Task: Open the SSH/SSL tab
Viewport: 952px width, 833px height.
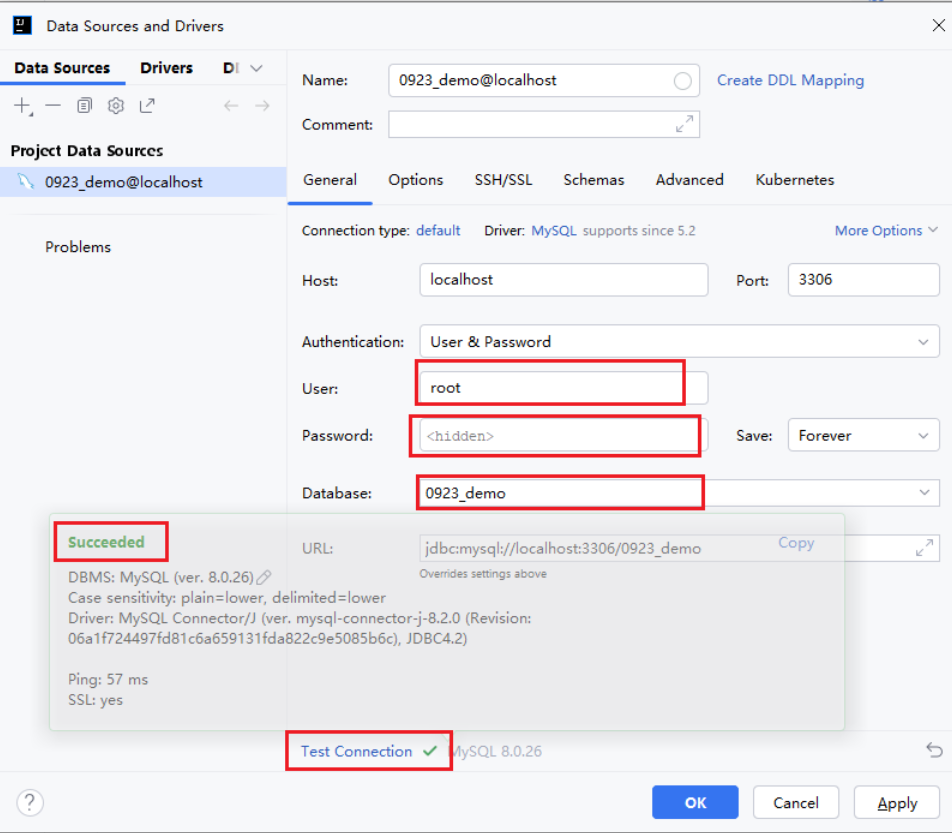Action: (503, 180)
